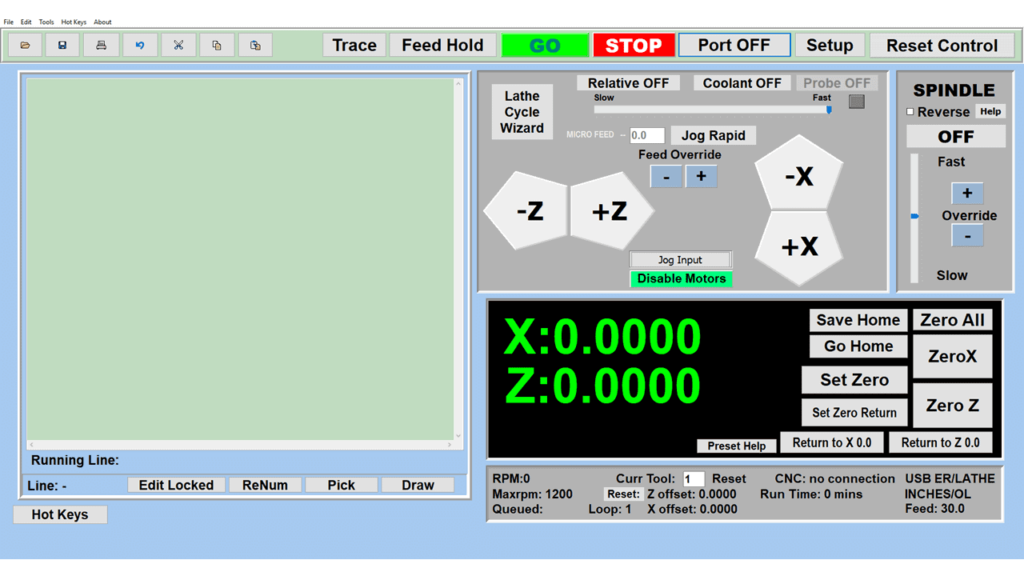Click the blue undo arrow icon

(x=140, y=45)
